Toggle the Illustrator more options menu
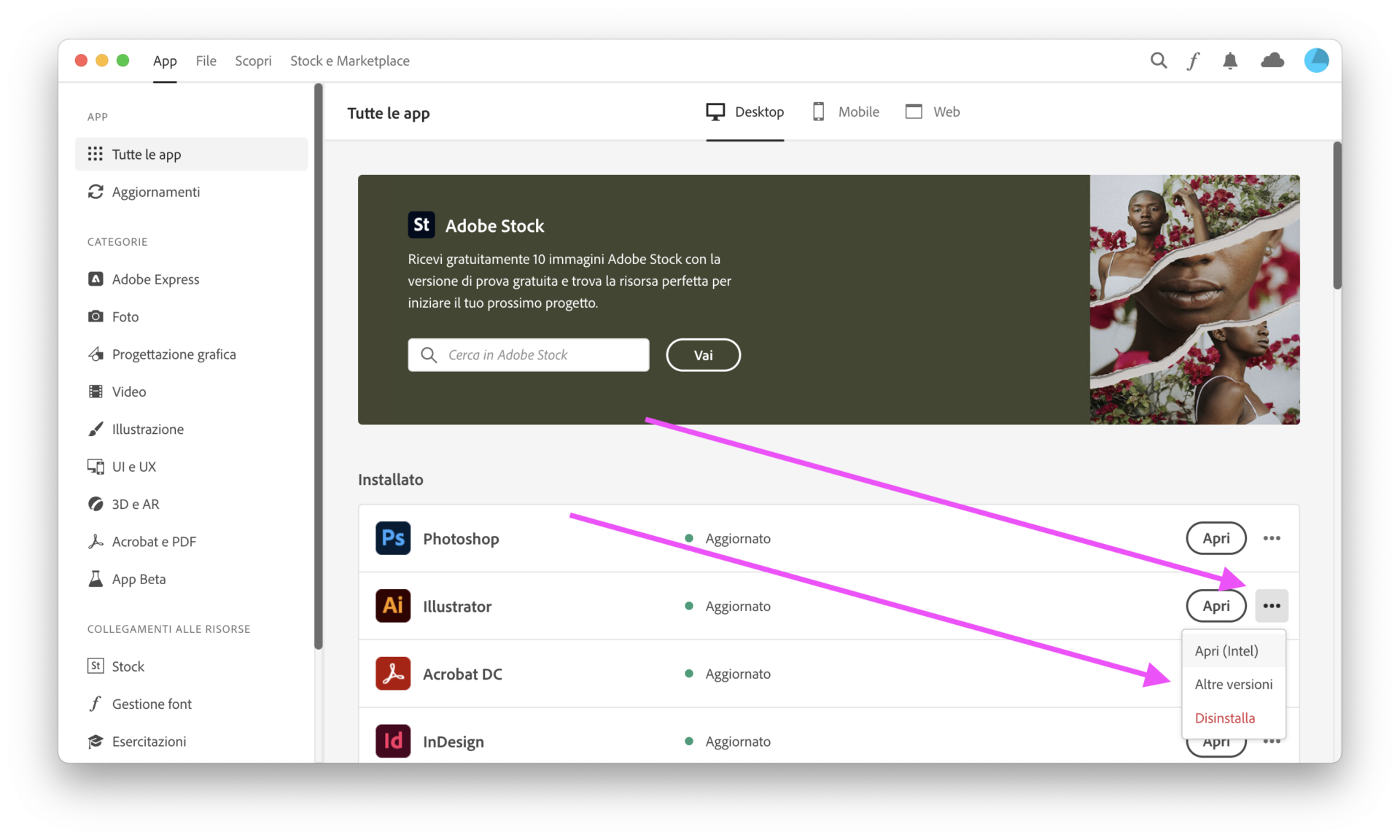 coord(1272,606)
